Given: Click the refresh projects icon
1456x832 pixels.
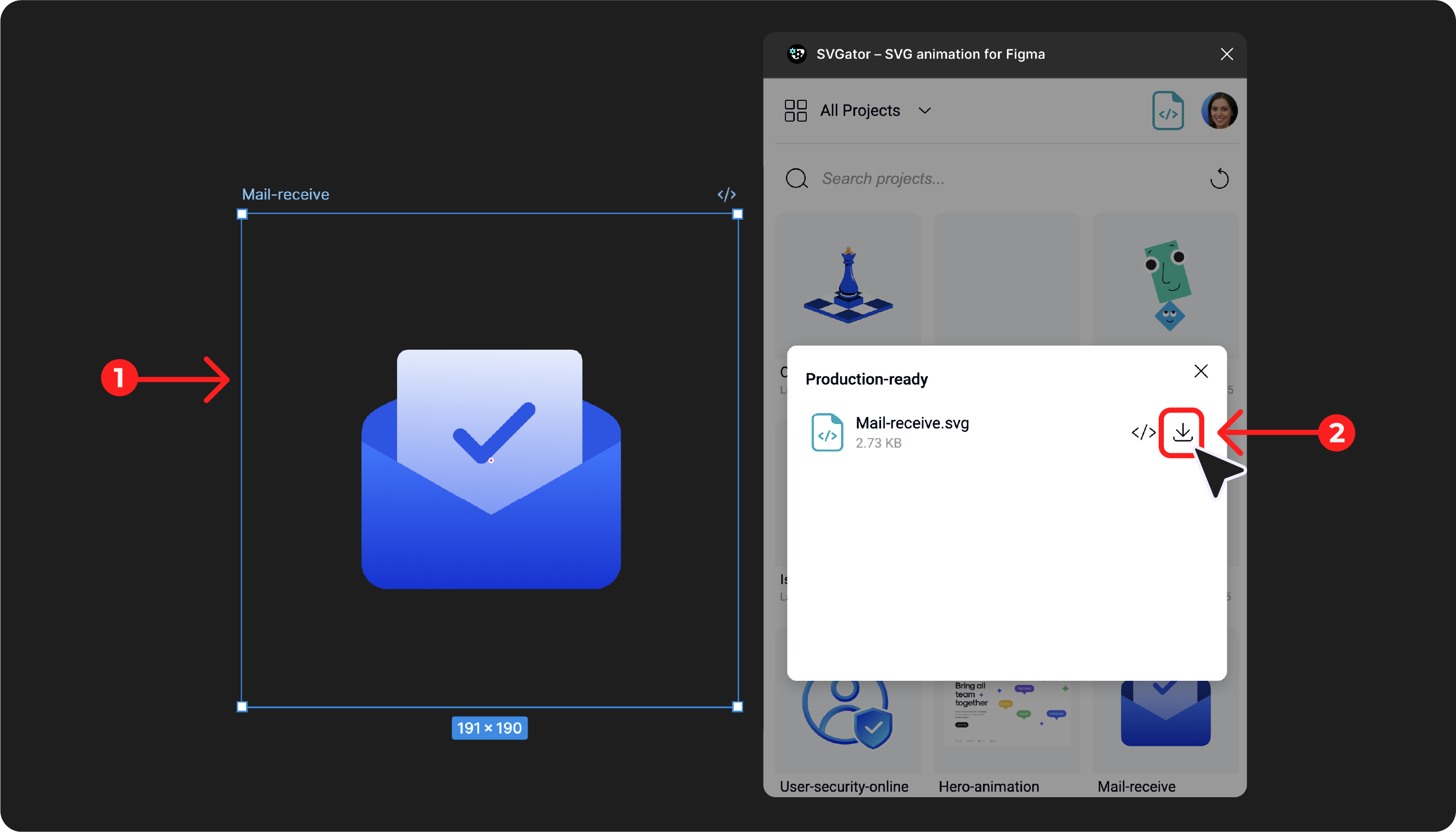Looking at the screenshot, I should (x=1219, y=179).
